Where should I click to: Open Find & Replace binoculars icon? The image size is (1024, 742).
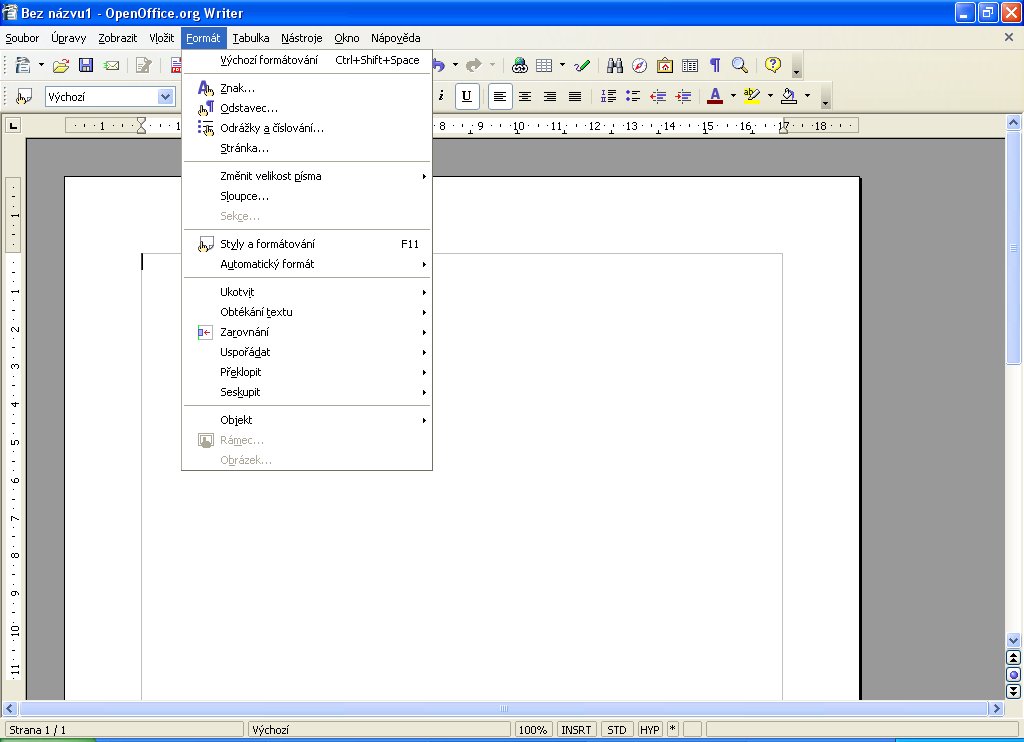click(615, 65)
